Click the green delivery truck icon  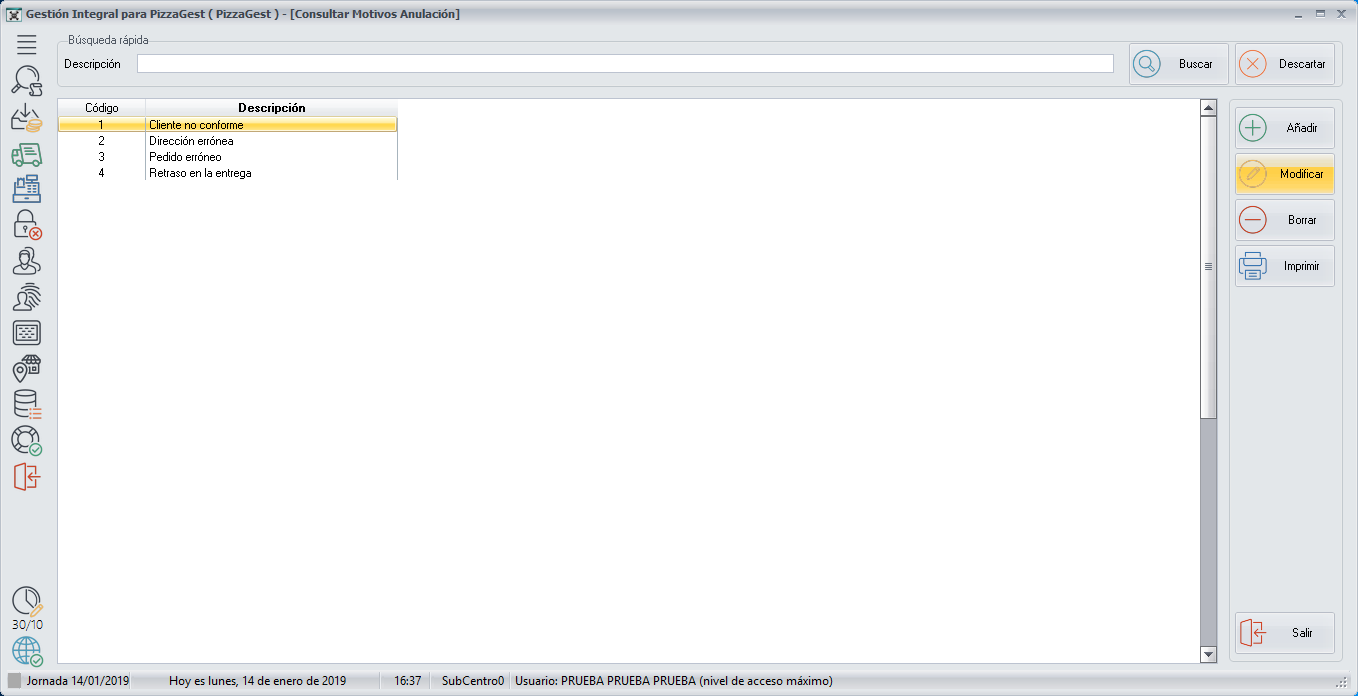tap(27, 154)
